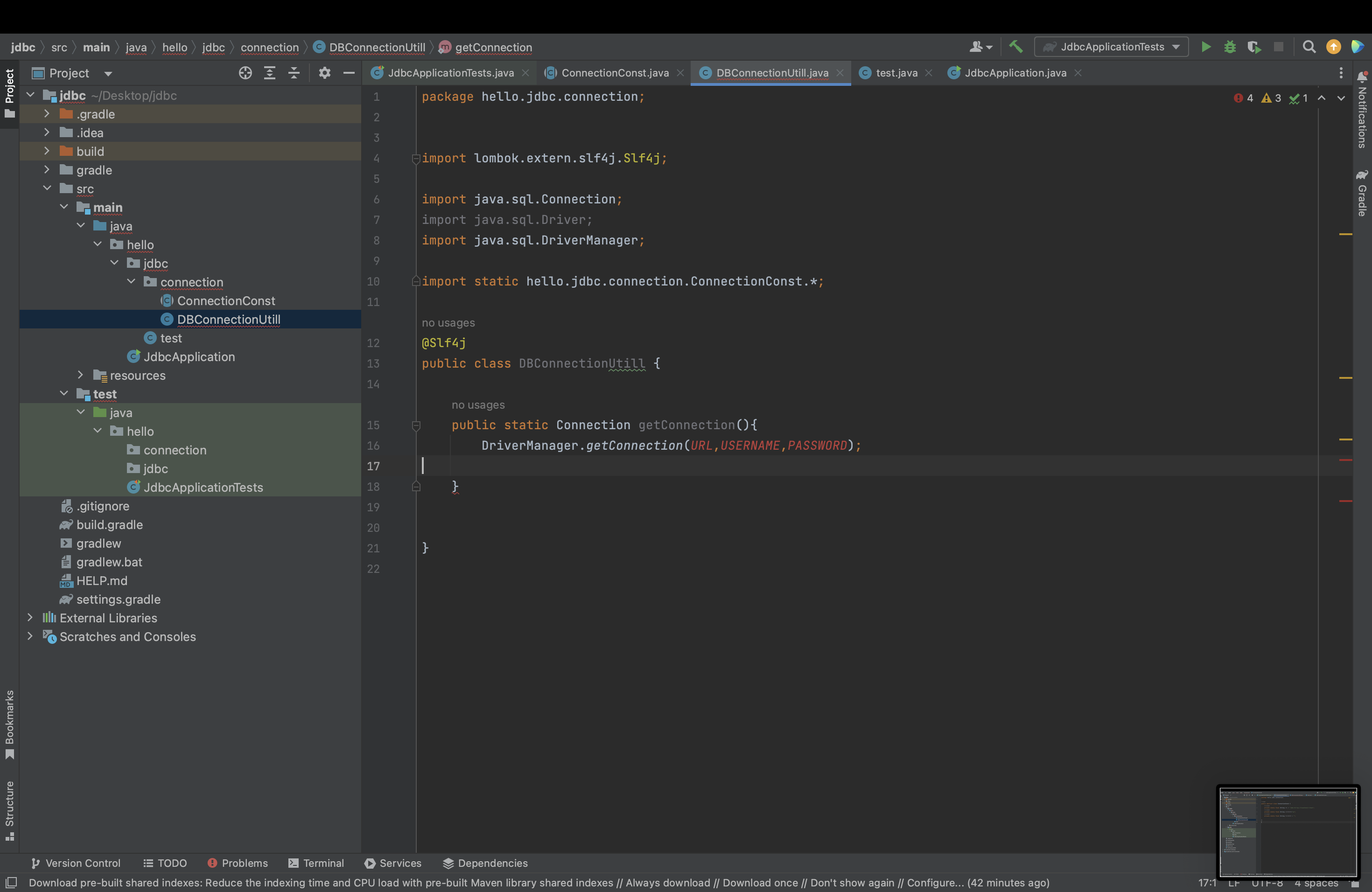Open the JdbcApplicationTests run configuration dropdown
Image resolution: width=1372 pixels, height=892 pixels.
pyautogui.click(x=1112, y=47)
